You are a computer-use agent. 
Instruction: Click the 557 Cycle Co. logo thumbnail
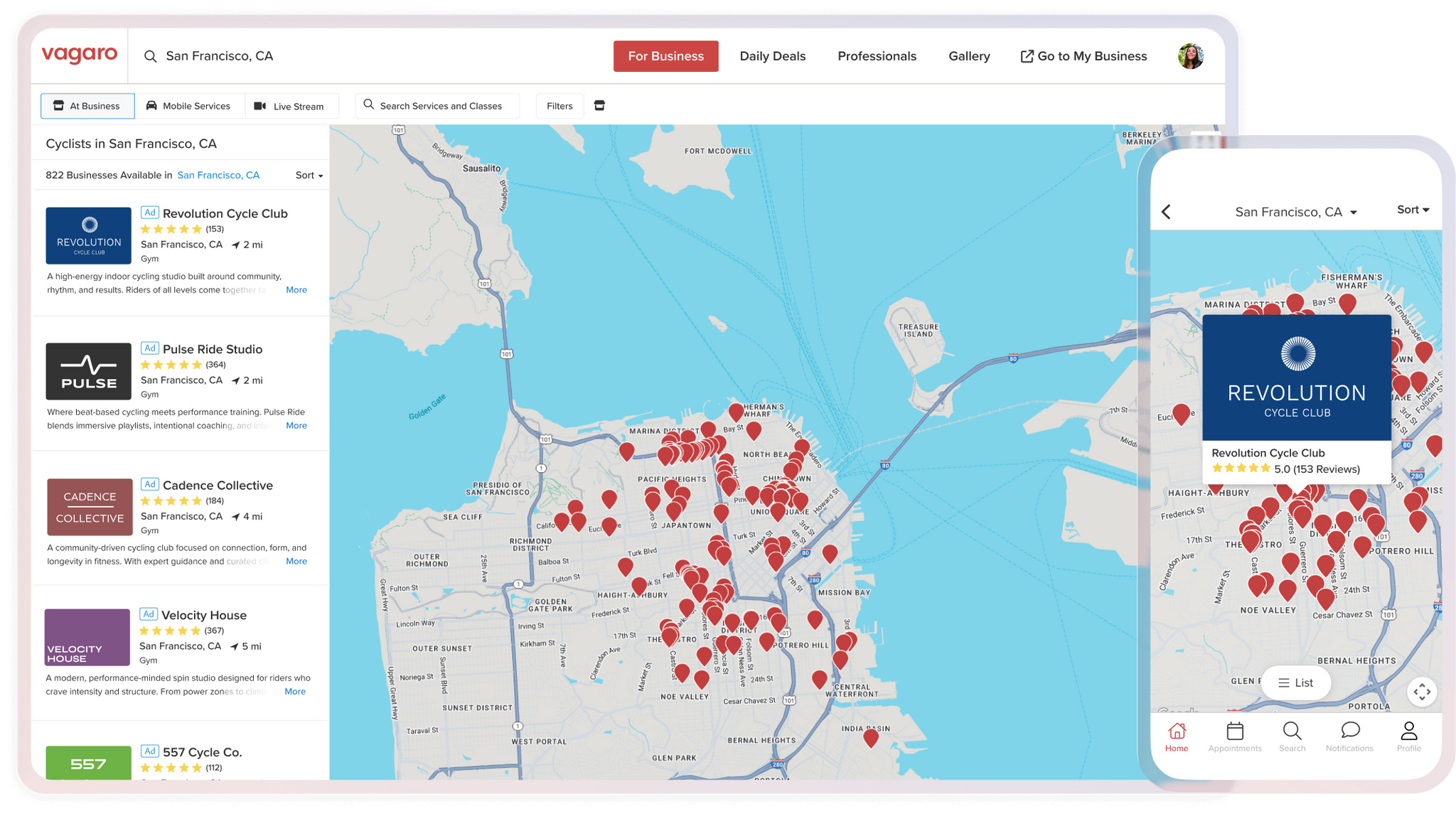[x=88, y=763]
